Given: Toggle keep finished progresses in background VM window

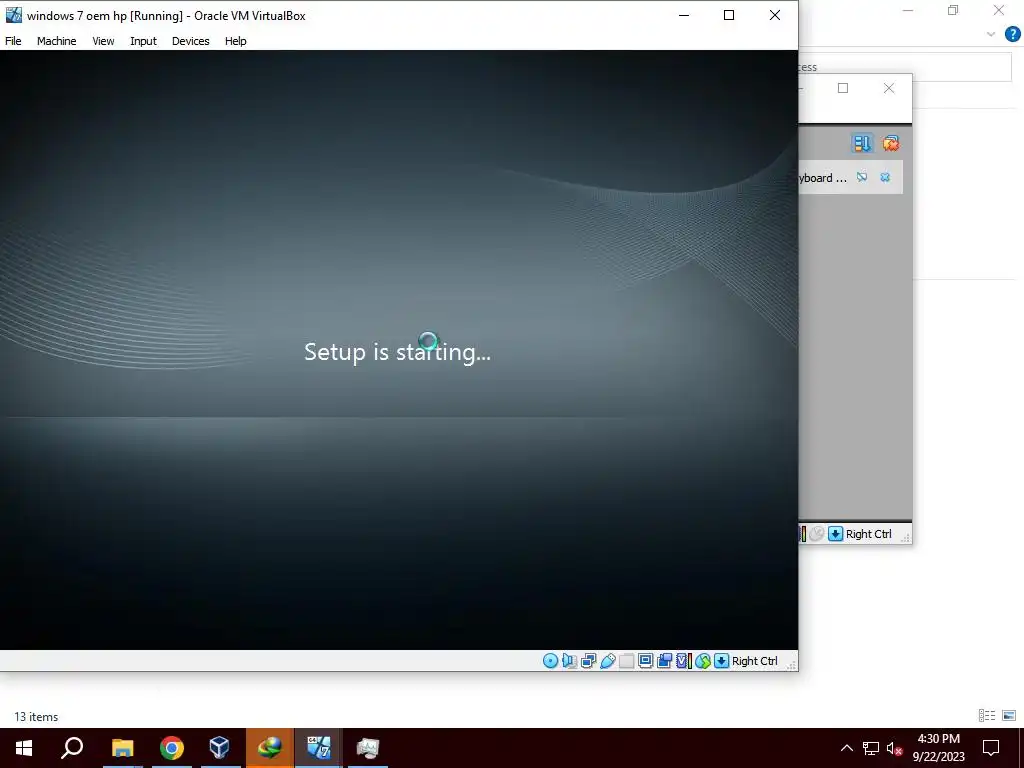Looking at the screenshot, I should point(861,143).
